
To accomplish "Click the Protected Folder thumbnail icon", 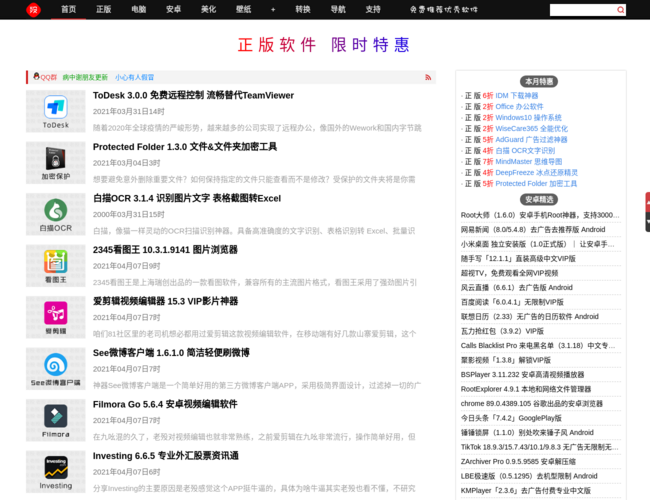I will [56, 162].
